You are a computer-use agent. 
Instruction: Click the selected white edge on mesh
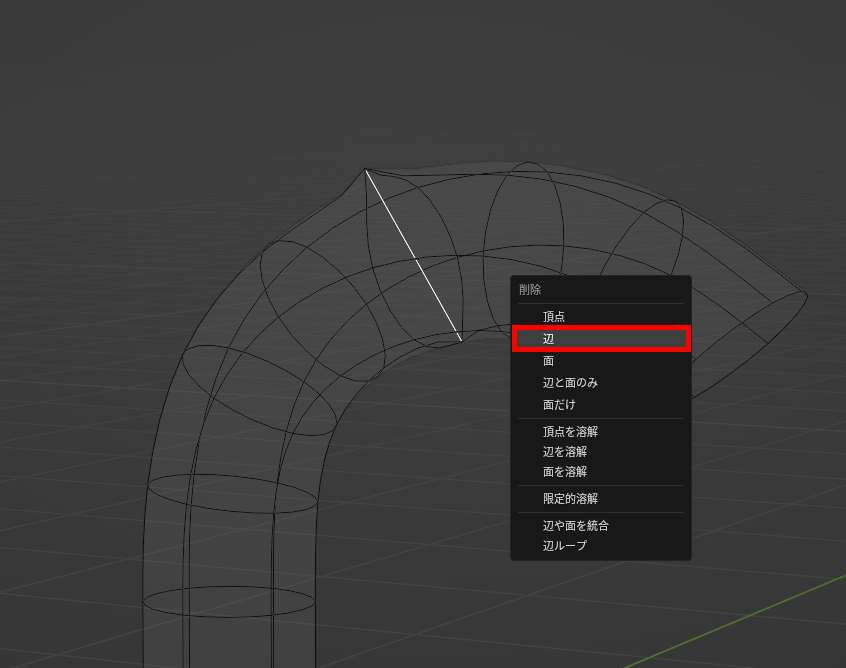point(413,255)
